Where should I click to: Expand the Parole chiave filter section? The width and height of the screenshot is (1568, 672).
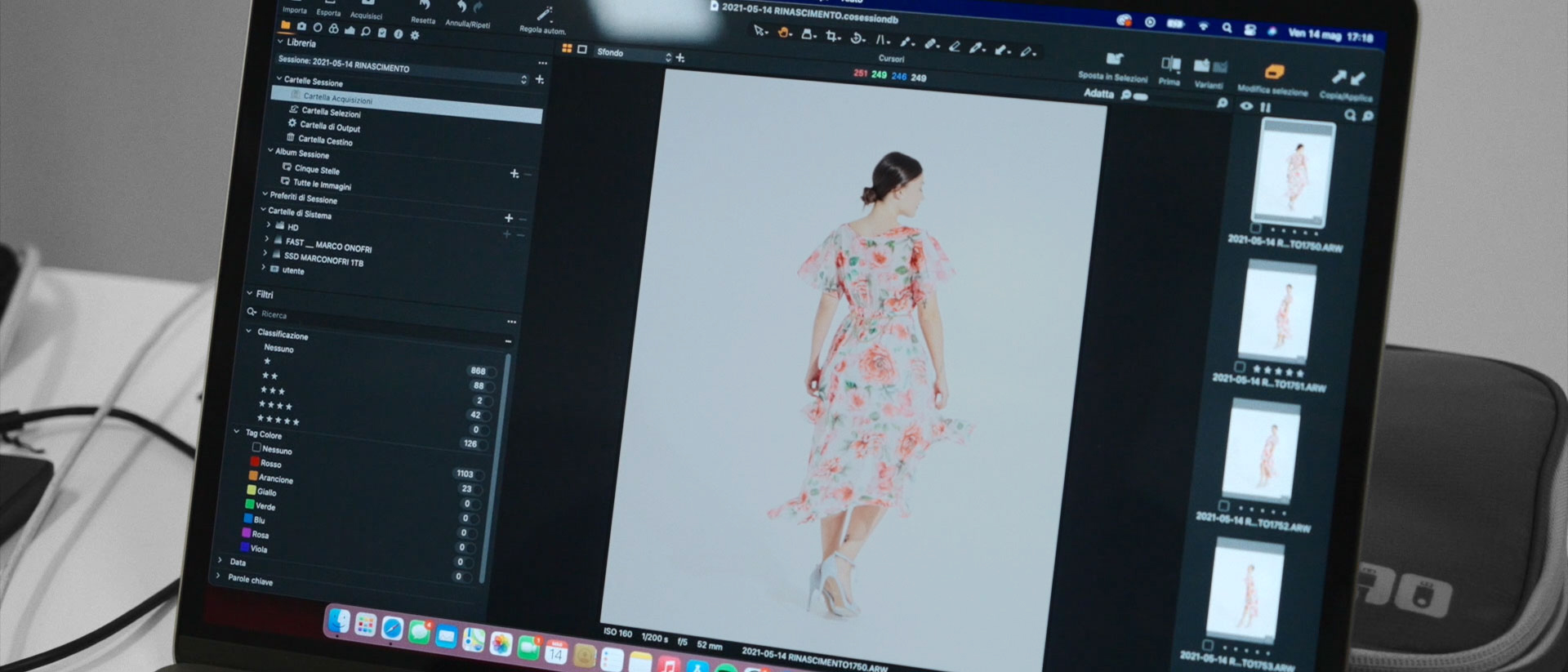click(217, 576)
